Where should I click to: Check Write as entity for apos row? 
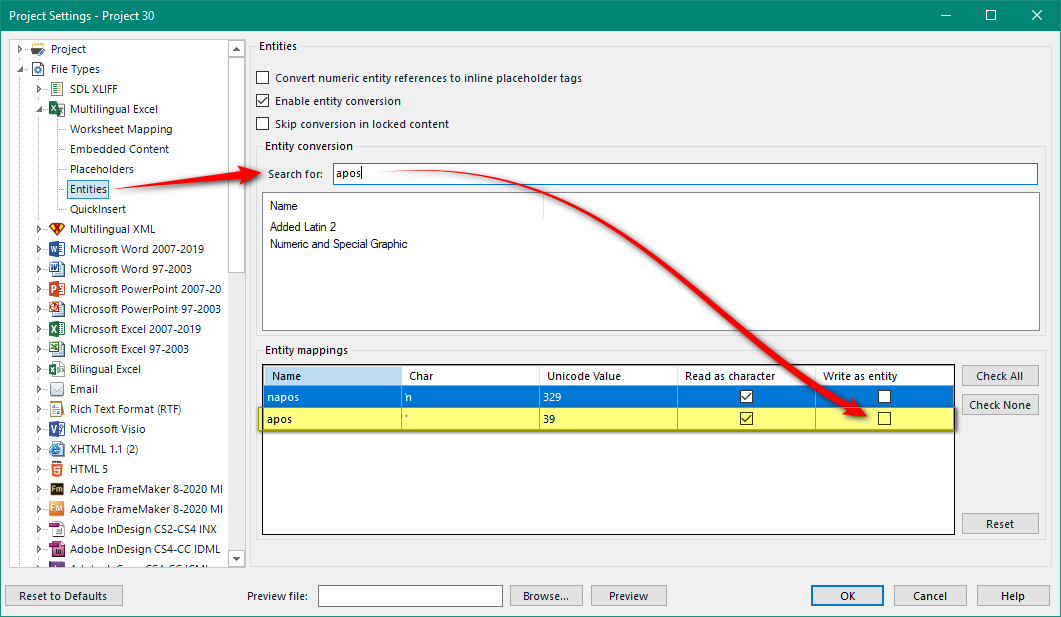(x=884, y=419)
